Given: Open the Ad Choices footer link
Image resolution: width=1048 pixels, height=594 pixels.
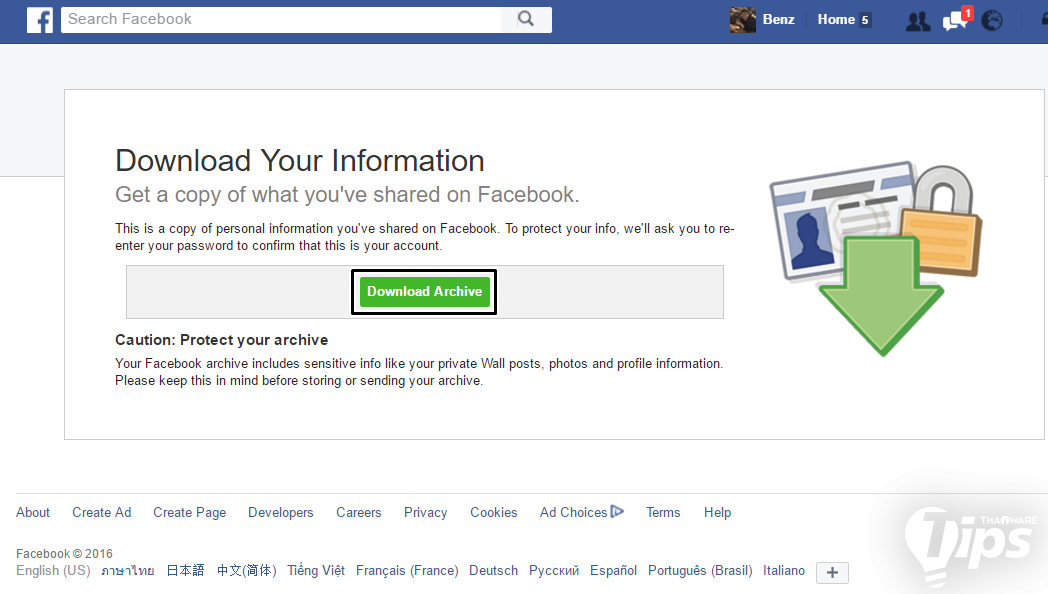Looking at the screenshot, I should coord(573,512).
